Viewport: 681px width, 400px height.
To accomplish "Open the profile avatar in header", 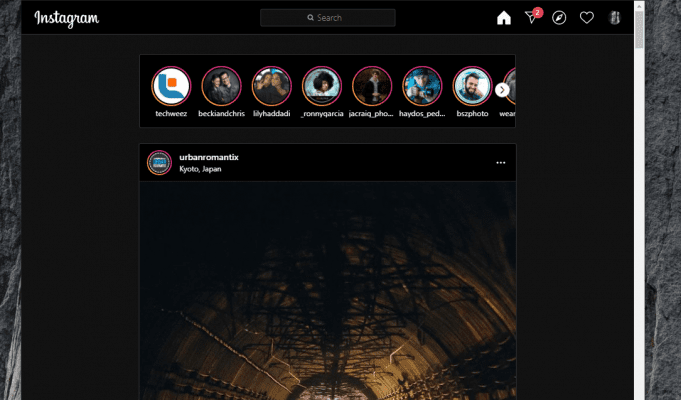I will click(615, 18).
